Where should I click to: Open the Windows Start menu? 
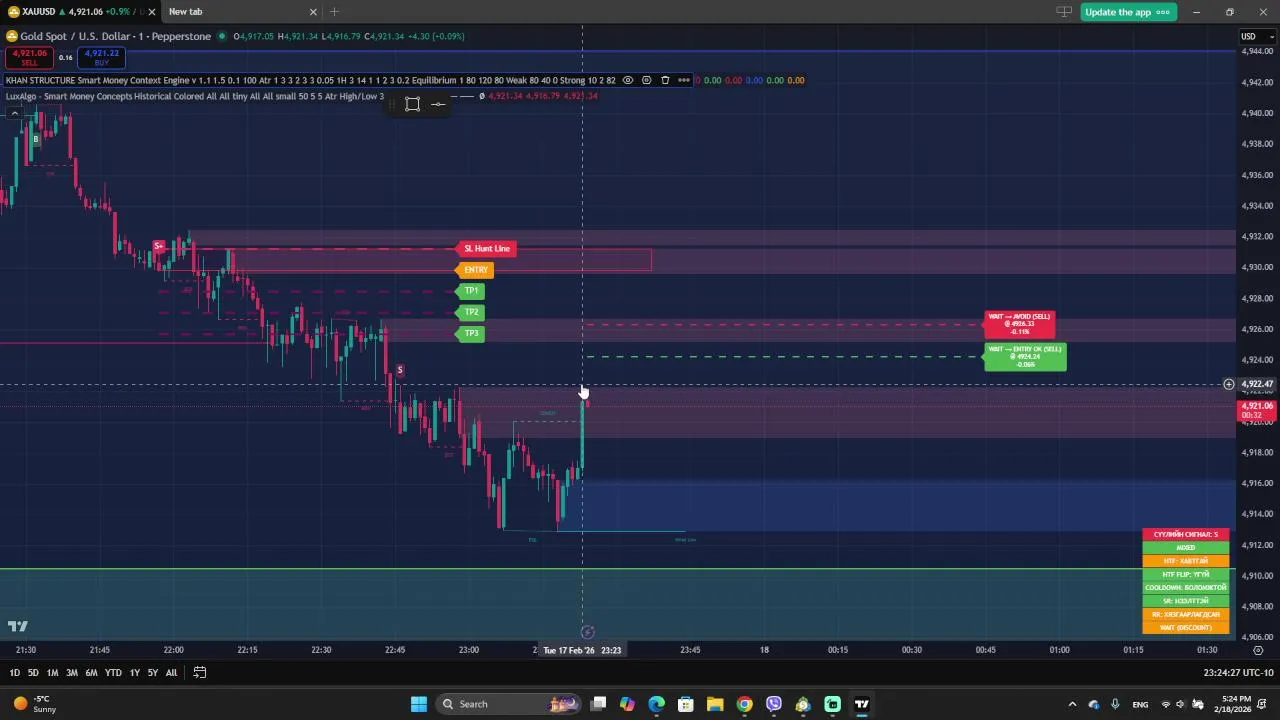click(x=419, y=704)
